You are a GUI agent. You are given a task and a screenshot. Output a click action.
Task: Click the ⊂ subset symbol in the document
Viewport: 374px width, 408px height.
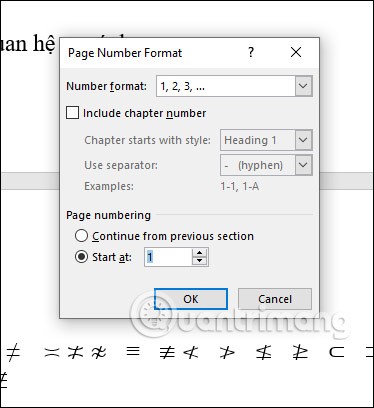click(x=336, y=352)
